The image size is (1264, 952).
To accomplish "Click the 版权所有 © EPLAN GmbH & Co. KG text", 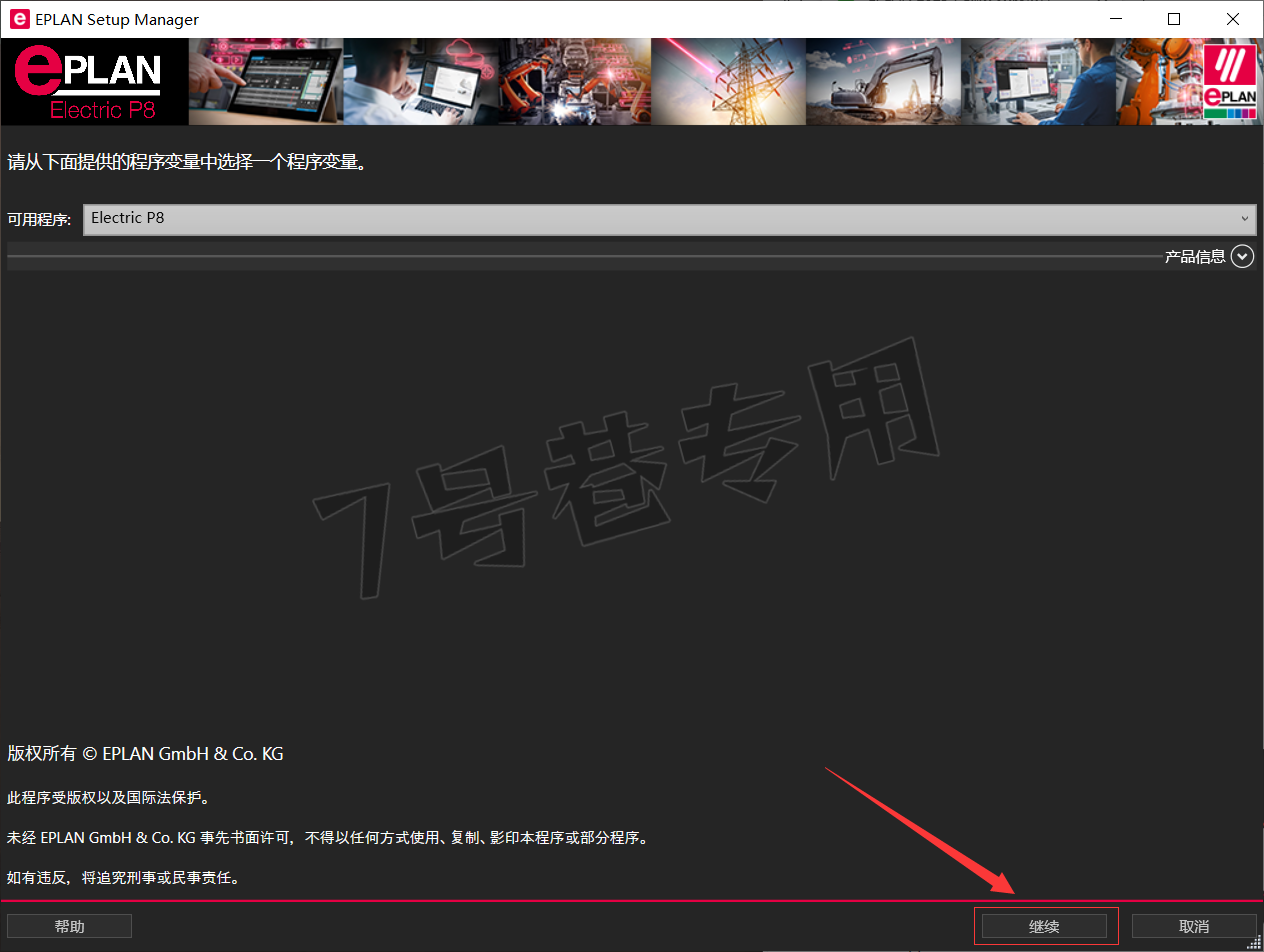I will coord(146,754).
